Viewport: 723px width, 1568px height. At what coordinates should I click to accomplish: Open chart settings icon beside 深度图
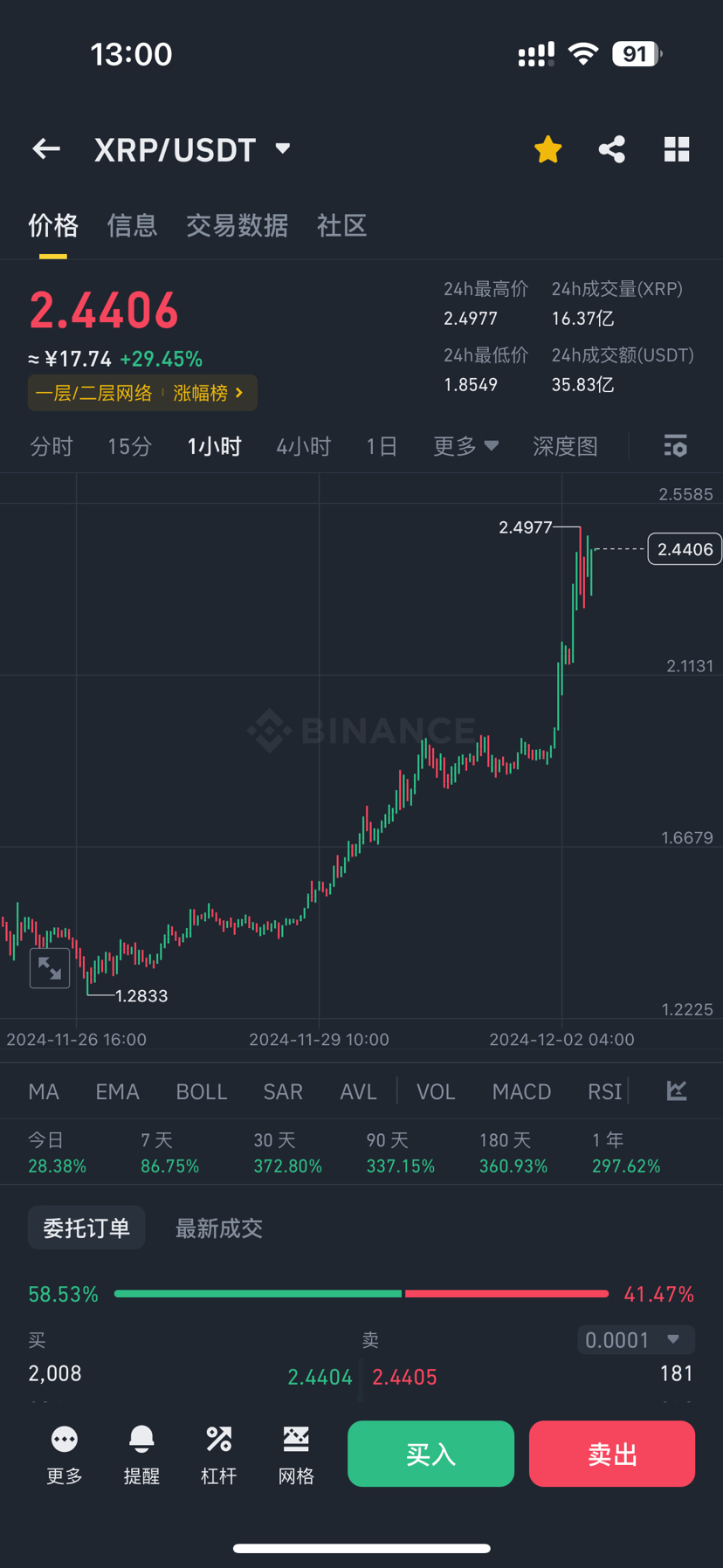click(x=675, y=446)
